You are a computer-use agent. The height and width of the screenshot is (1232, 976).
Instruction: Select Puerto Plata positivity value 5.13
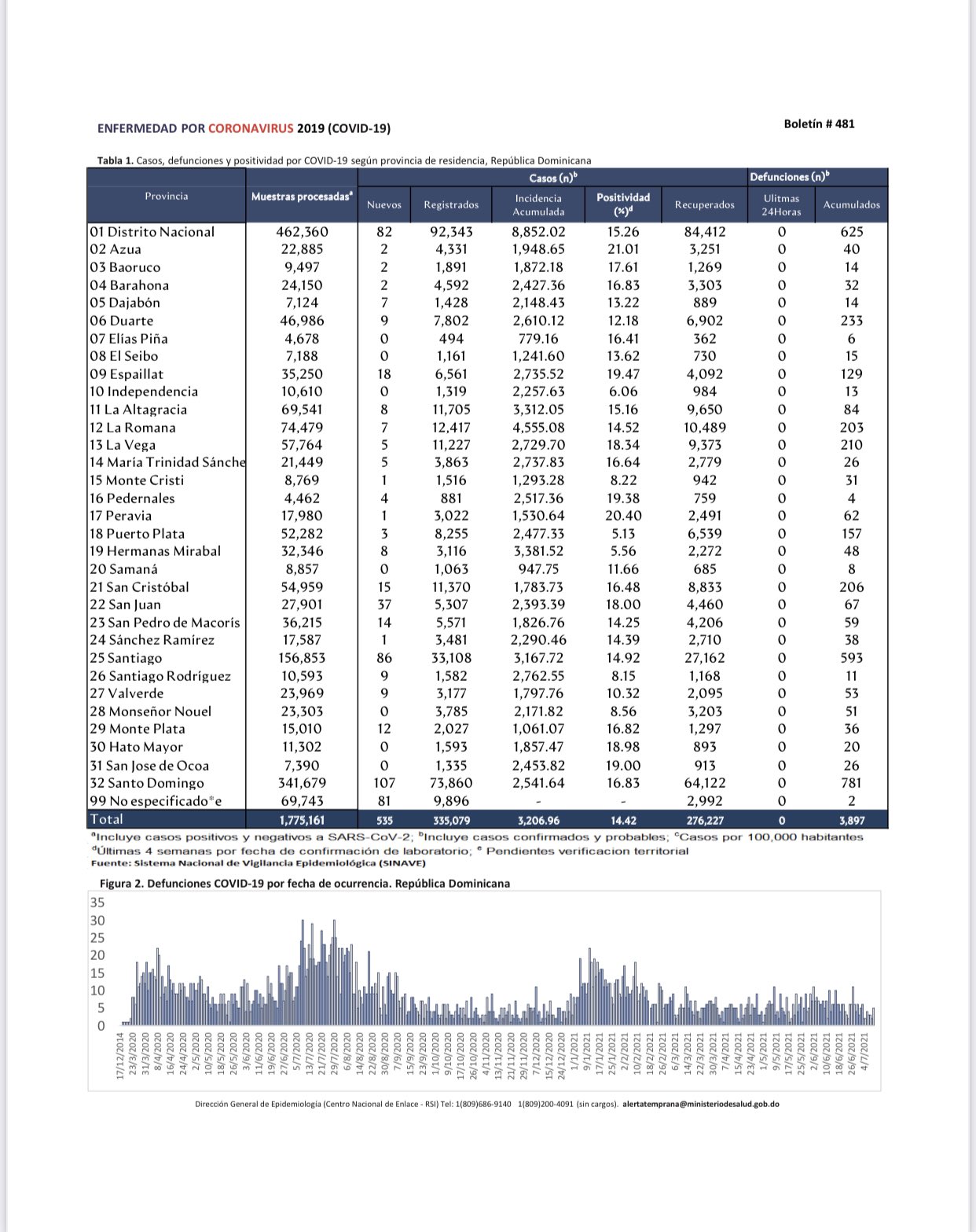(x=623, y=533)
